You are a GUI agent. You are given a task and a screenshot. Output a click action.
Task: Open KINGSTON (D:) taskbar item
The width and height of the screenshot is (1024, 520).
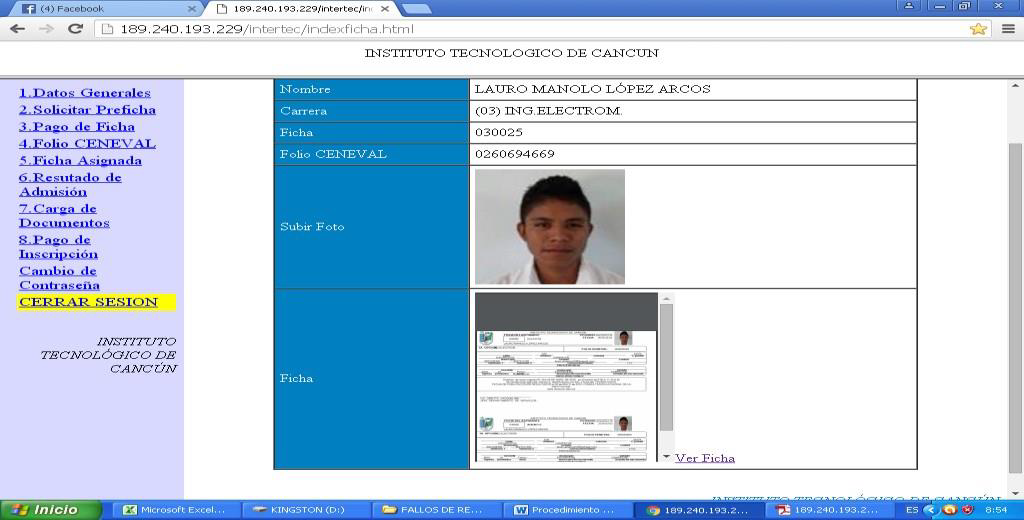coord(305,510)
